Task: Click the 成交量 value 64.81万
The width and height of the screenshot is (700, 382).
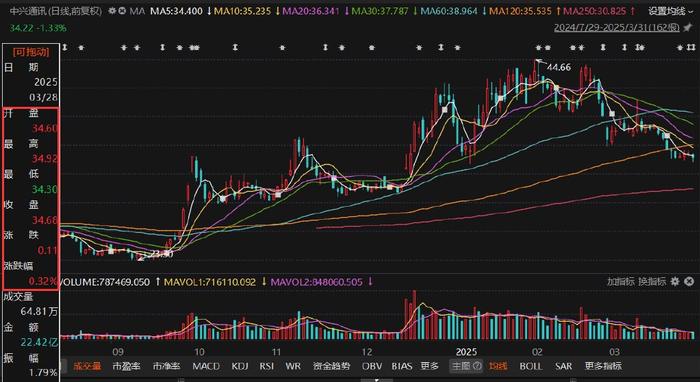Action: [x=39, y=311]
